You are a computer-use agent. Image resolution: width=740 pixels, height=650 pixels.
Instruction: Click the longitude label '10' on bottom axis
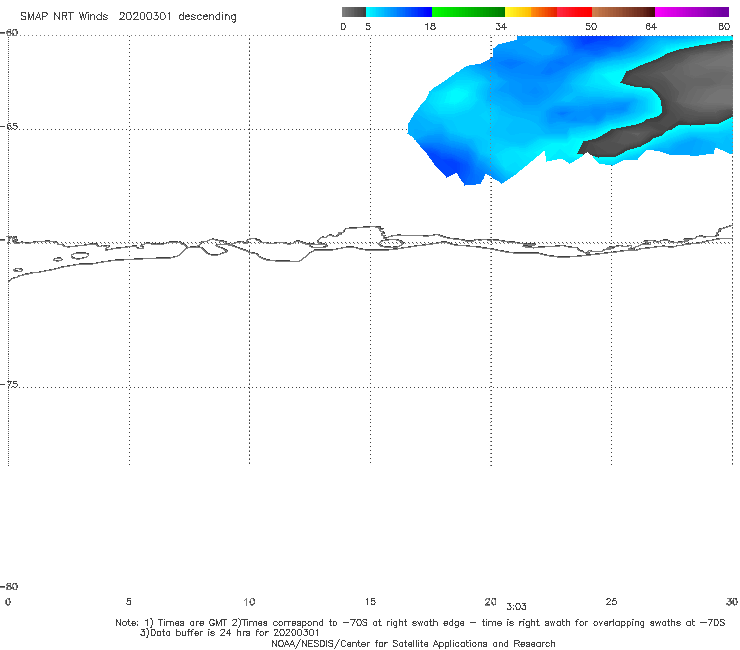tap(249, 602)
